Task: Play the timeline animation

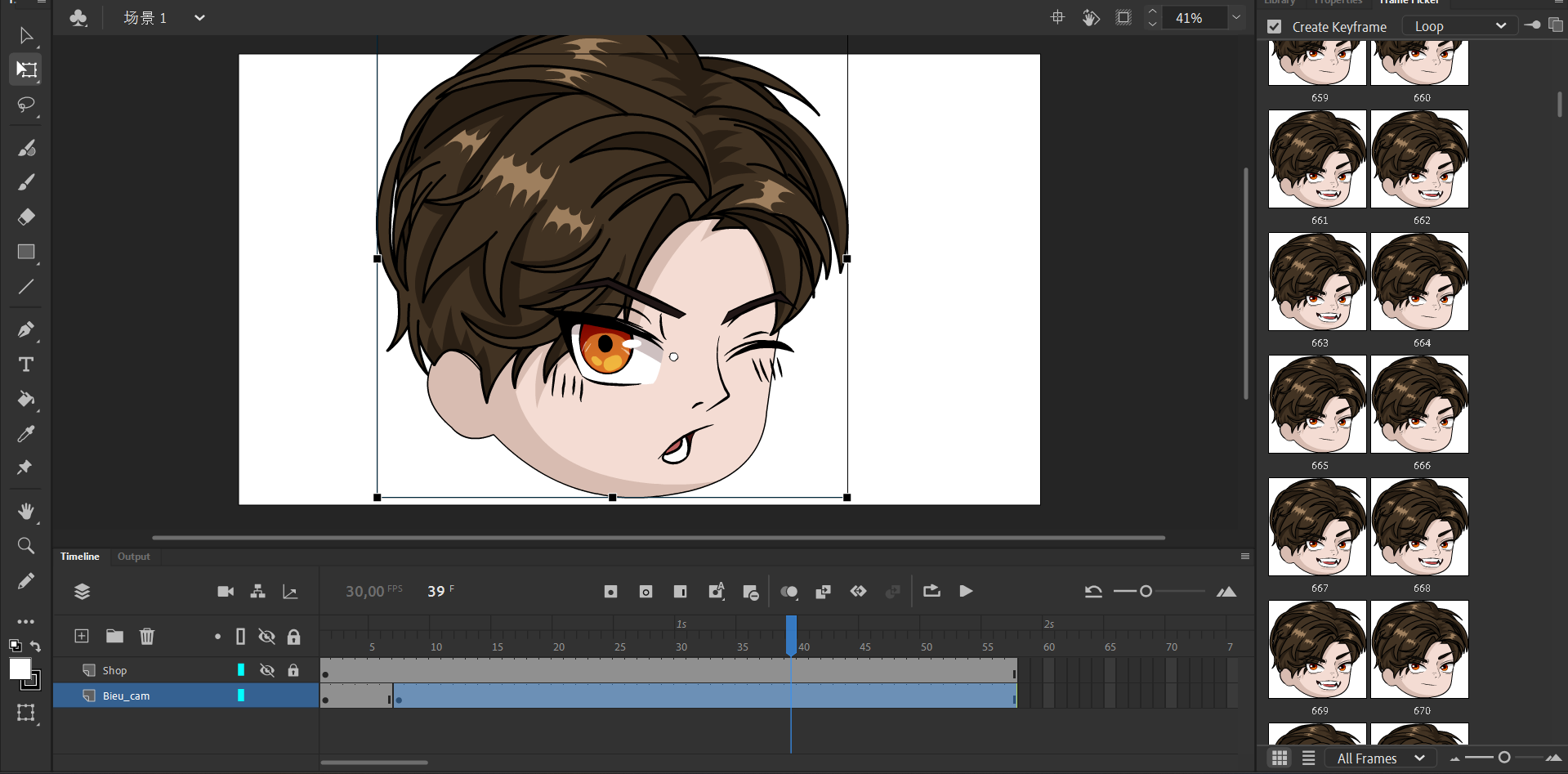Action: pyautogui.click(x=966, y=591)
